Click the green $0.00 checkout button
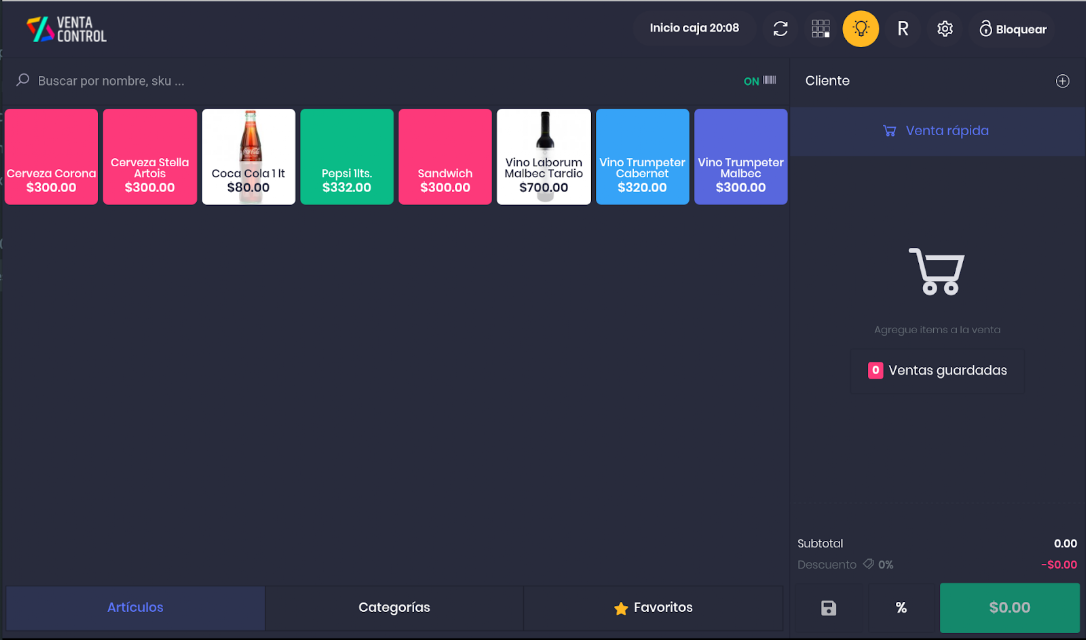Viewport: 1086px width, 640px height. coord(1010,607)
